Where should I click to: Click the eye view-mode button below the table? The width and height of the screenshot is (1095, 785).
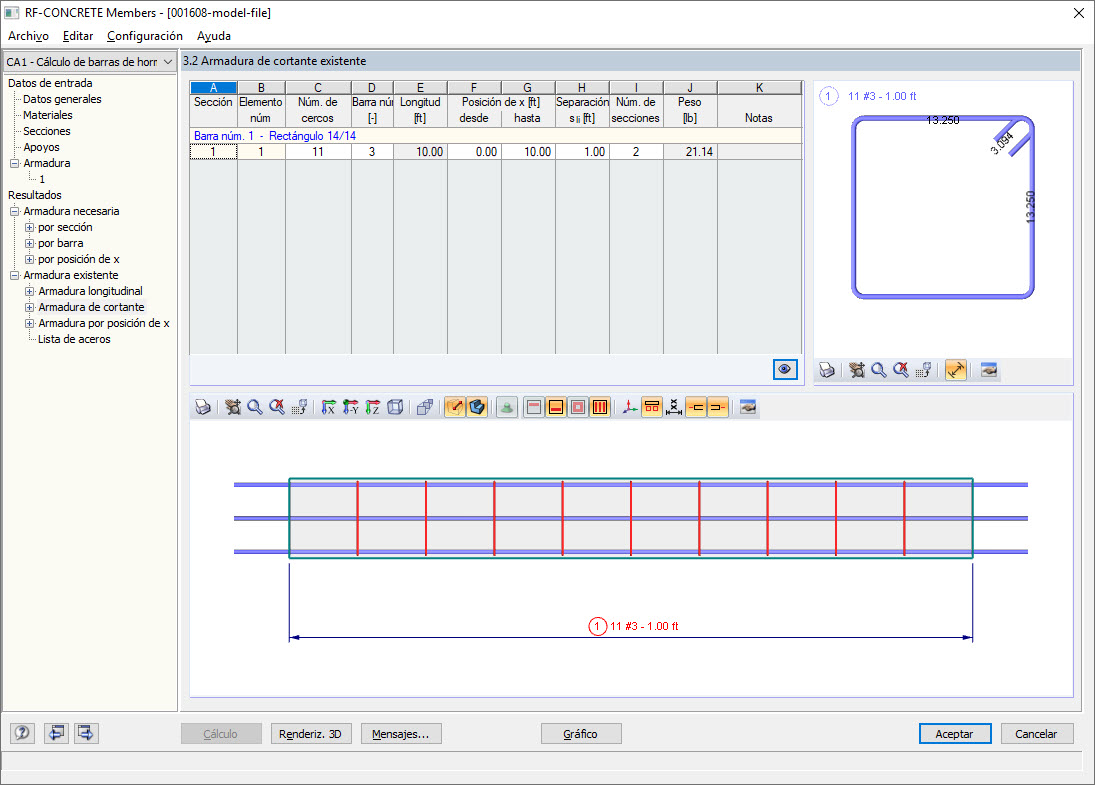tap(785, 369)
